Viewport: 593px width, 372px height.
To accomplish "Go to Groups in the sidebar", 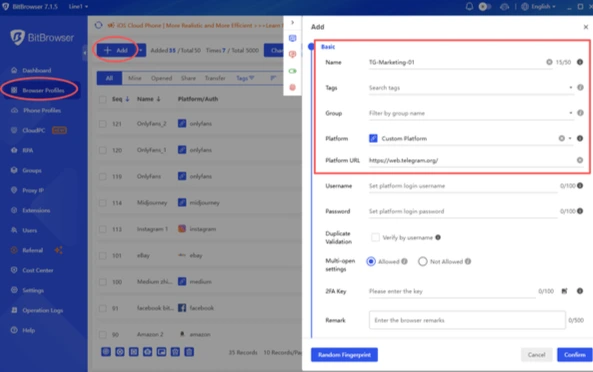I will click(26, 170).
